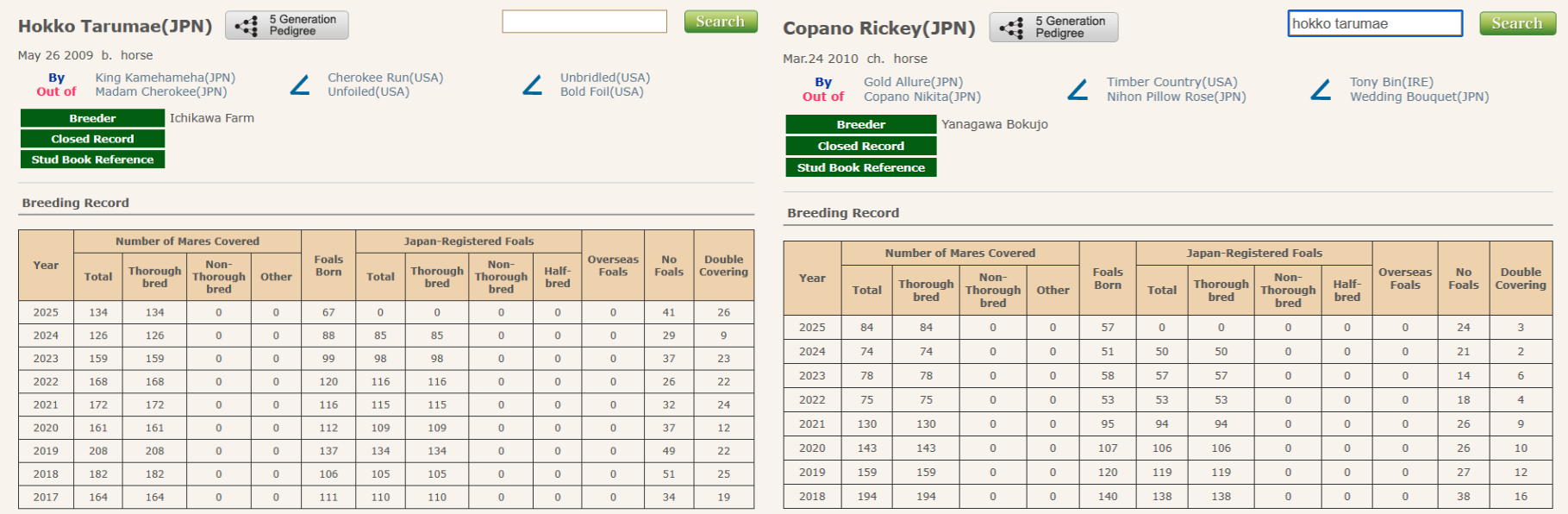The width and height of the screenshot is (1568, 514).
Task: Open Unbridled(USA) link
Action: coord(605,78)
